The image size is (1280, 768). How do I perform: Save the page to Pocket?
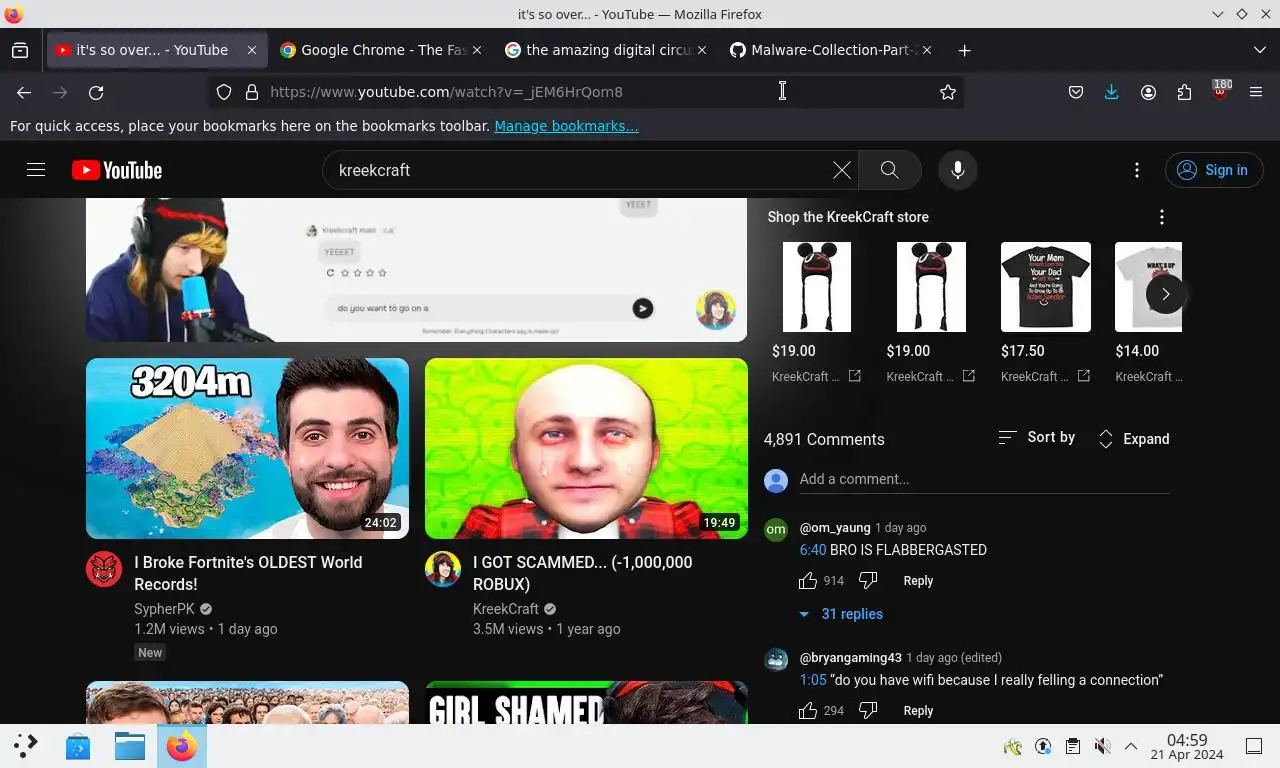1076,92
